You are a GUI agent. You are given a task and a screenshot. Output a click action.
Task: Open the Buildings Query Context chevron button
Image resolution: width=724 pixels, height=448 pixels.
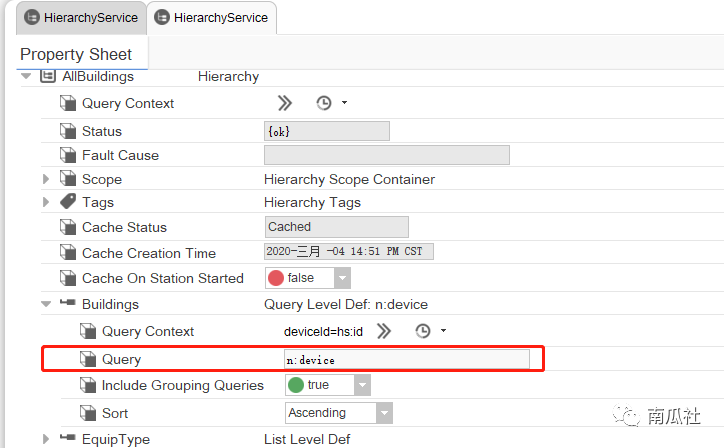coord(384,331)
